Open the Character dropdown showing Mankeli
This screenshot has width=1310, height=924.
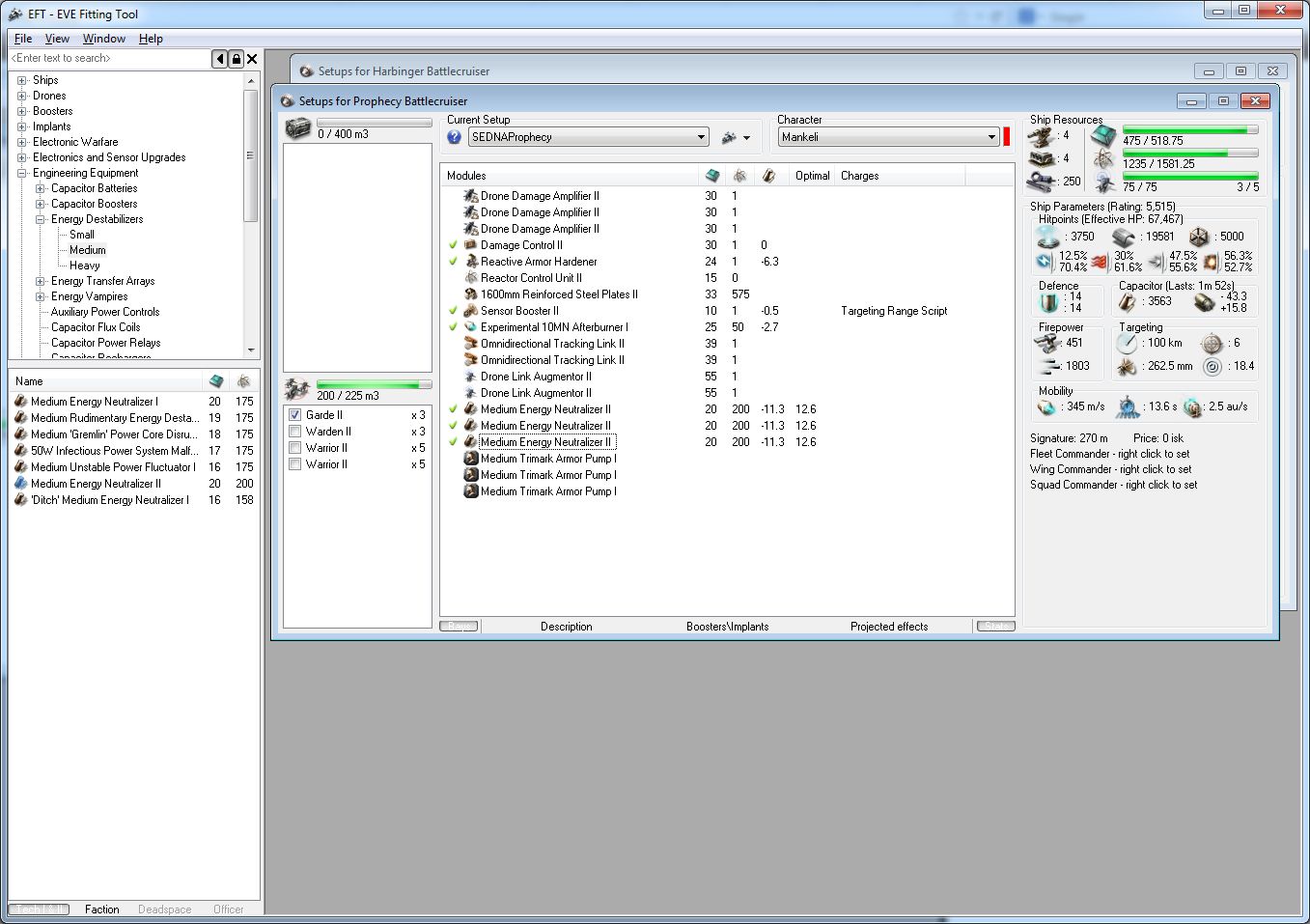(889, 137)
